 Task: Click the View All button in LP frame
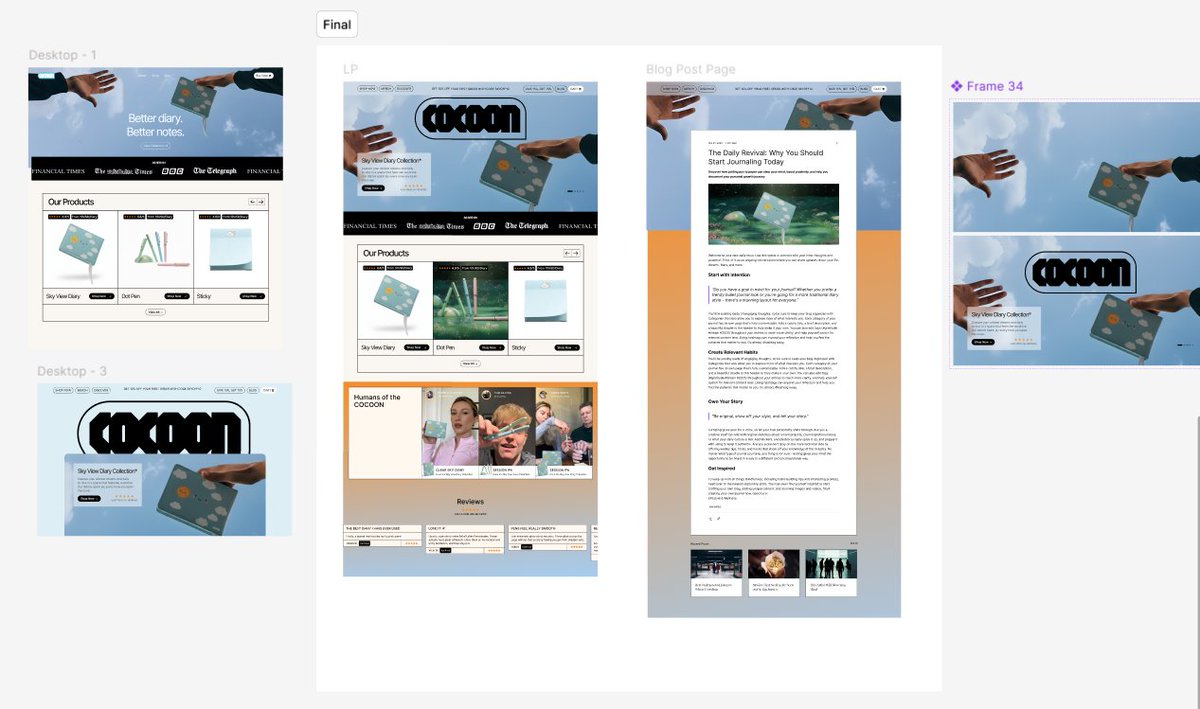(x=470, y=363)
